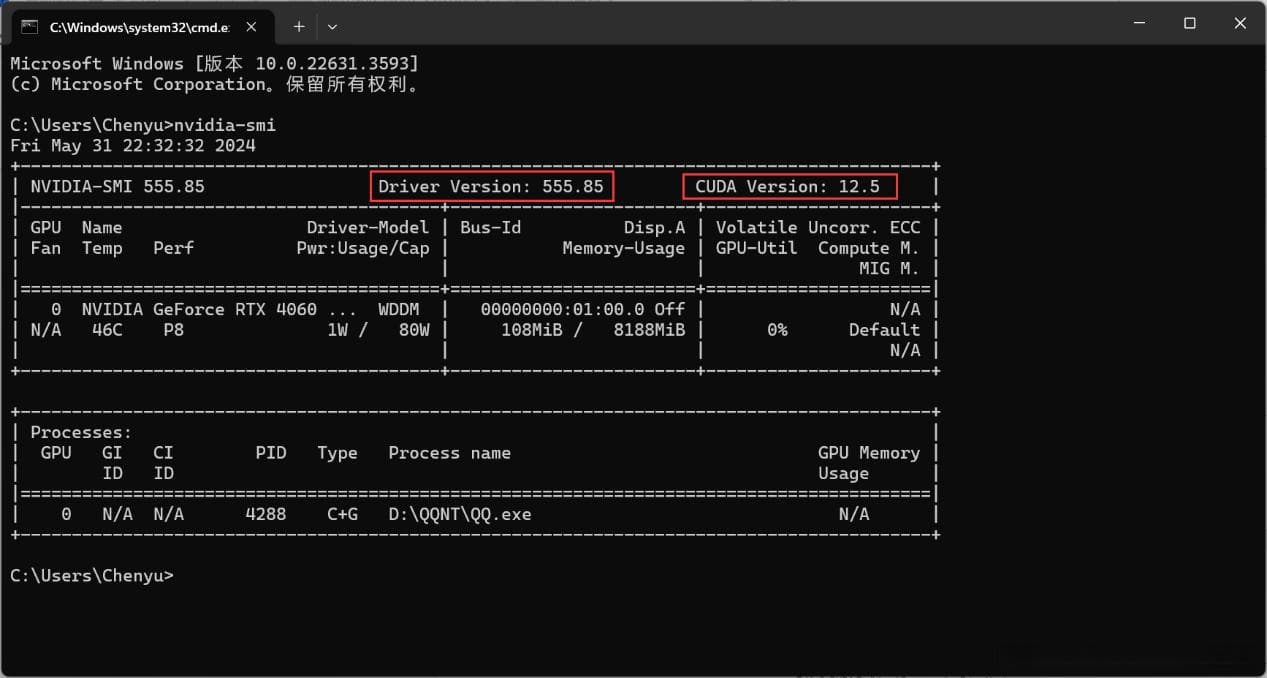Open a new terminal tab
Screen dimensions: 1267x678
[298, 27]
